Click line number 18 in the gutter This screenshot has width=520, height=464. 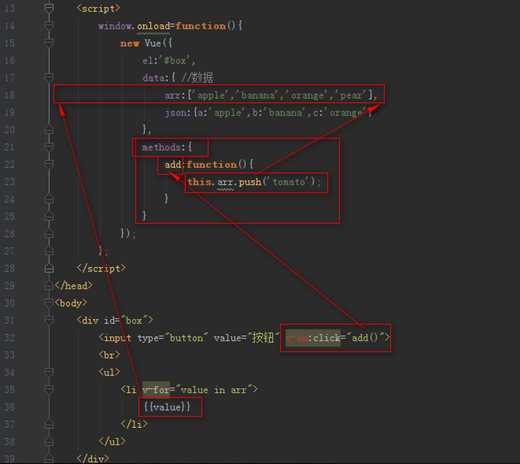click(8, 95)
